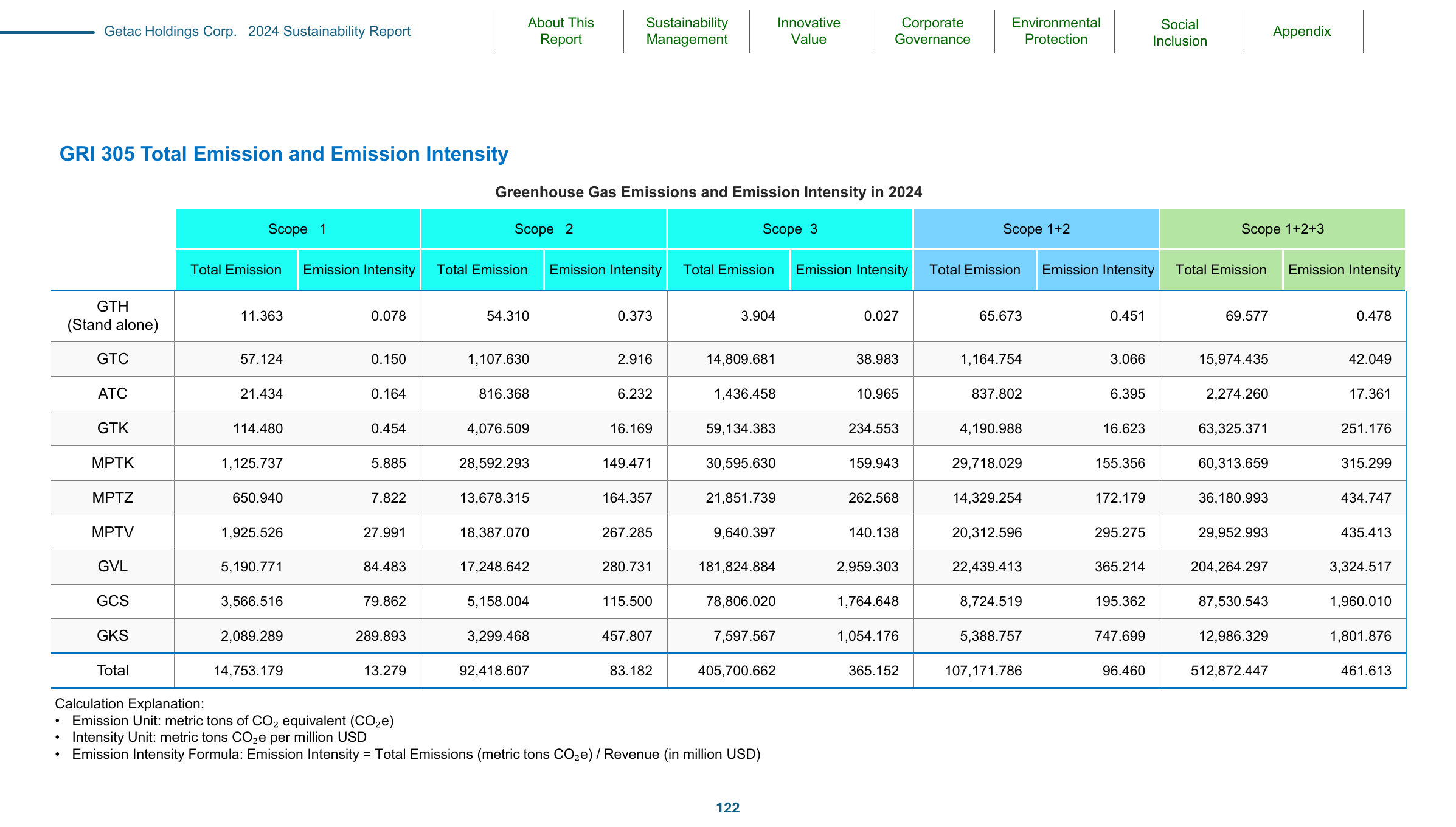Open the Appendix tab
The height and width of the screenshot is (827, 1456).
coord(1302,31)
